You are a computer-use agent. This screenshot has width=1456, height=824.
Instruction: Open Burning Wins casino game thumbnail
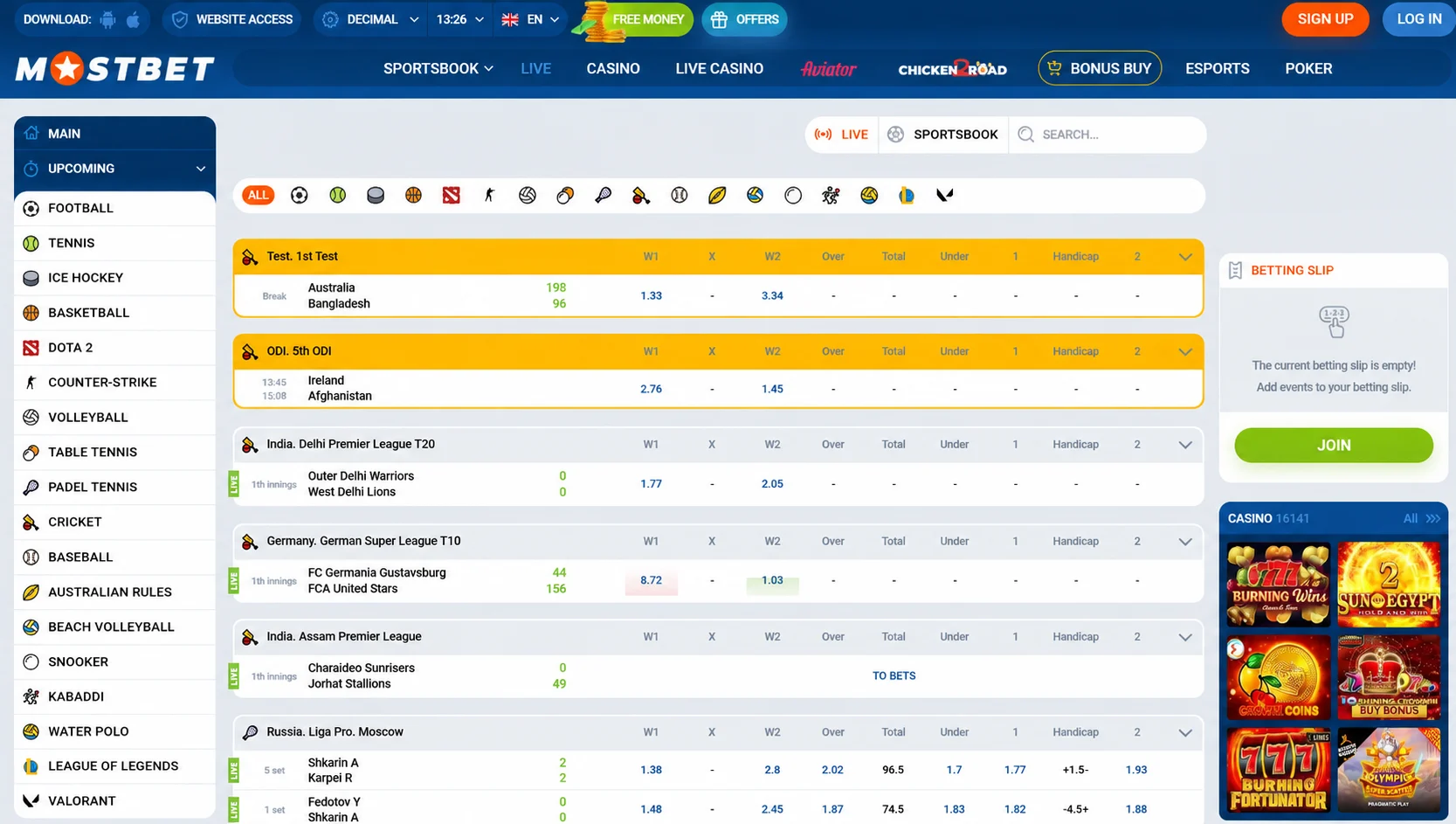tap(1278, 585)
